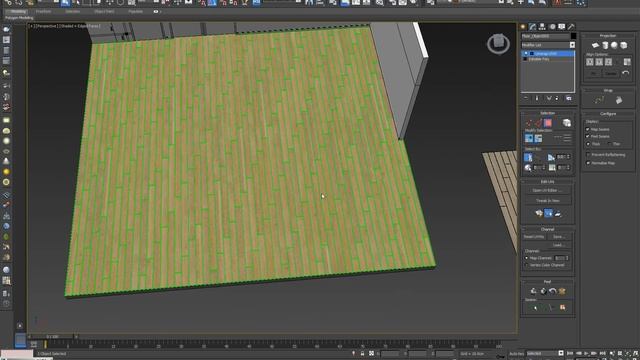Image resolution: width=640 pixels, height=360 pixels.
Task: Open the Hierarchy panel tab
Action: coord(542,27)
